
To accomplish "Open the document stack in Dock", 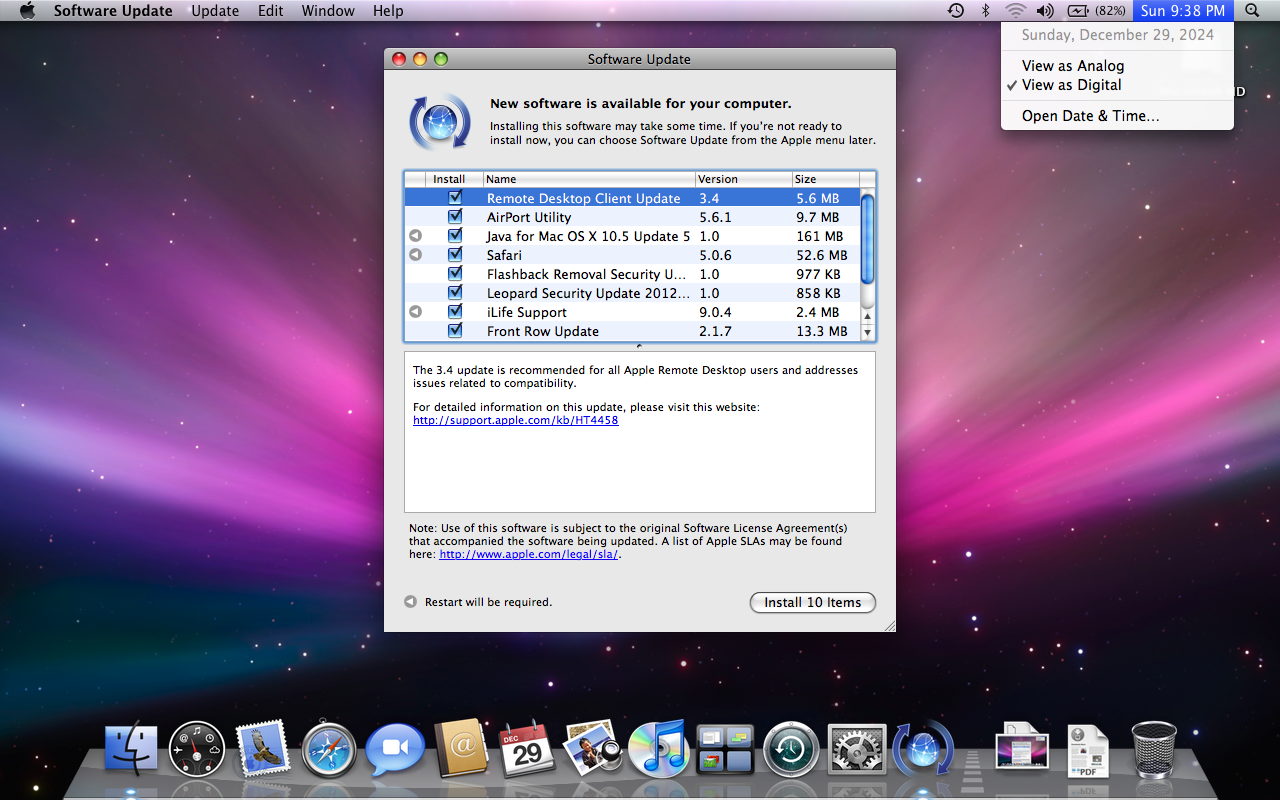I will click(1022, 749).
